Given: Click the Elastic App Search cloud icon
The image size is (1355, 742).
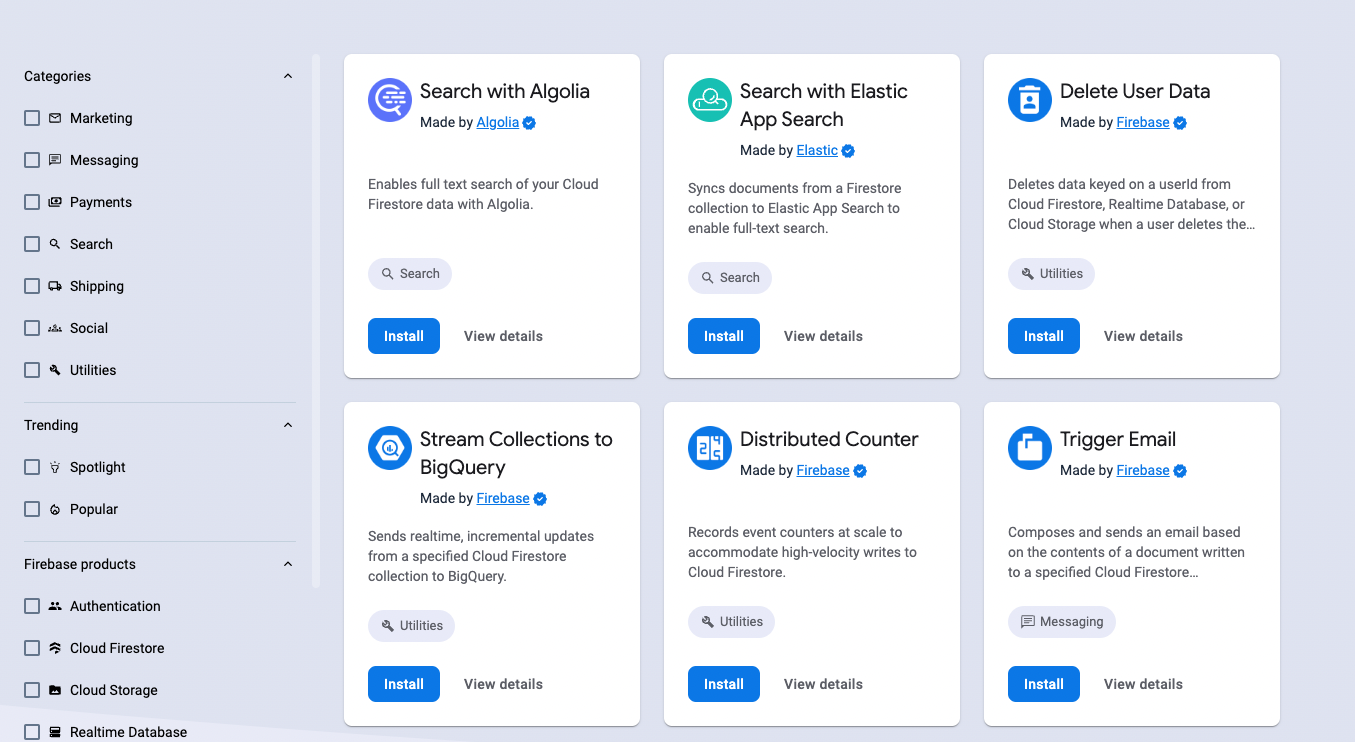Looking at the screenshot, I should tap(710, 100).
